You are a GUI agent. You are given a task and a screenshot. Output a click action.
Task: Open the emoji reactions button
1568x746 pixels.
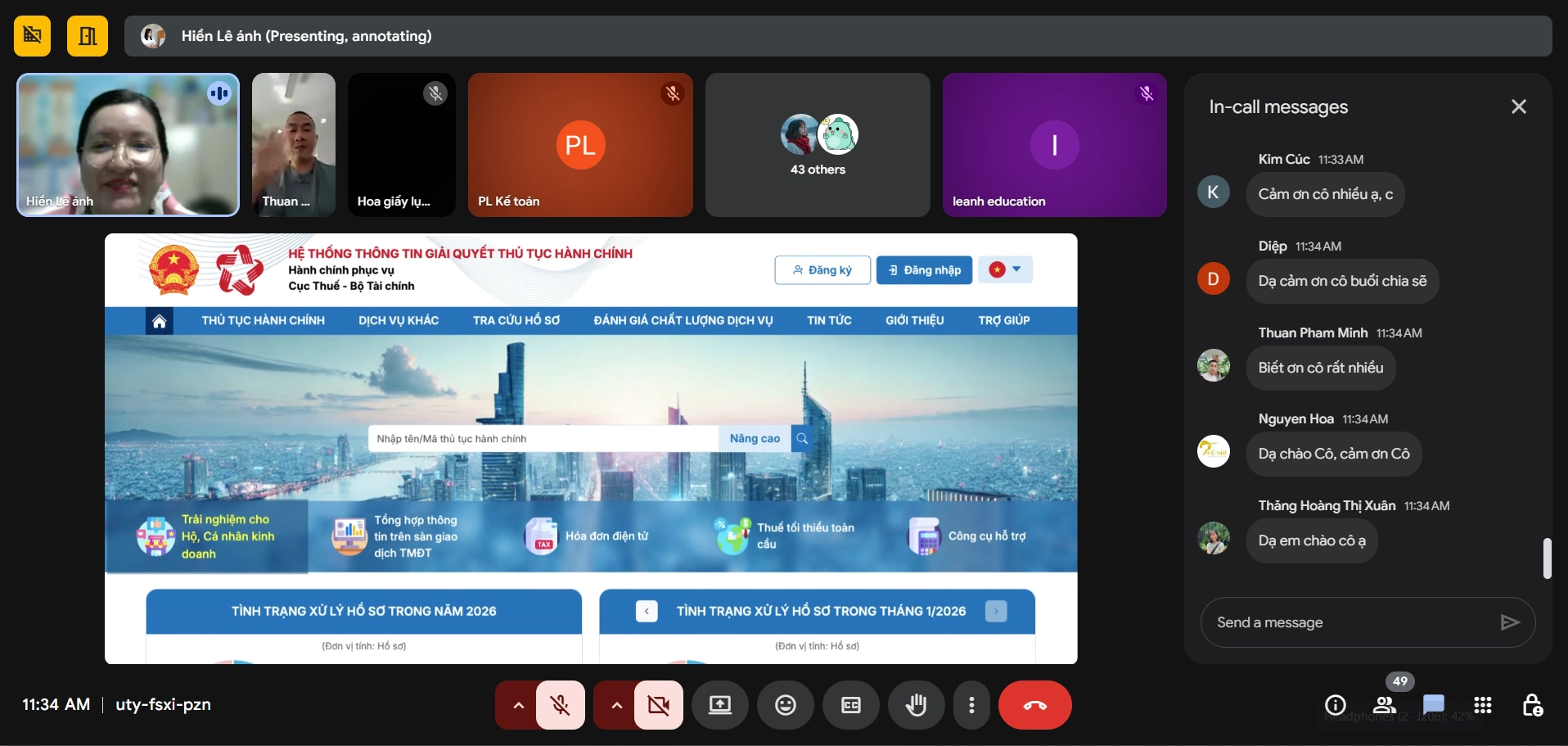click(x=785, y=705)
